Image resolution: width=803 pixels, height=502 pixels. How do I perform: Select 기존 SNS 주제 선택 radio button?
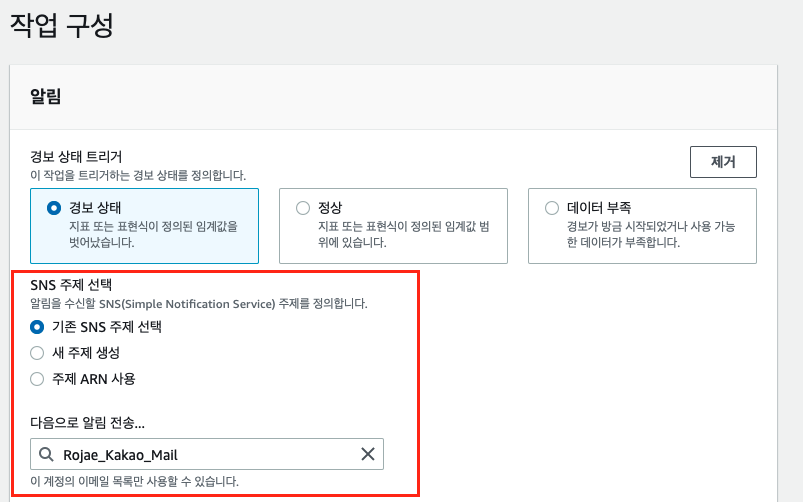tap(37, 327)
